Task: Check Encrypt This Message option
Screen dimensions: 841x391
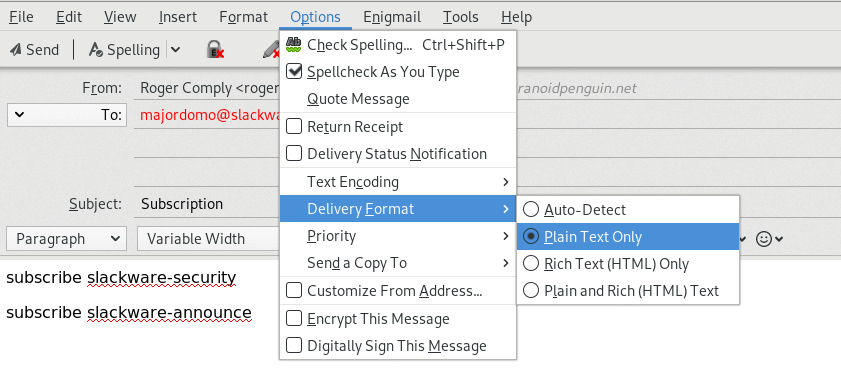Action: point(294,319)
